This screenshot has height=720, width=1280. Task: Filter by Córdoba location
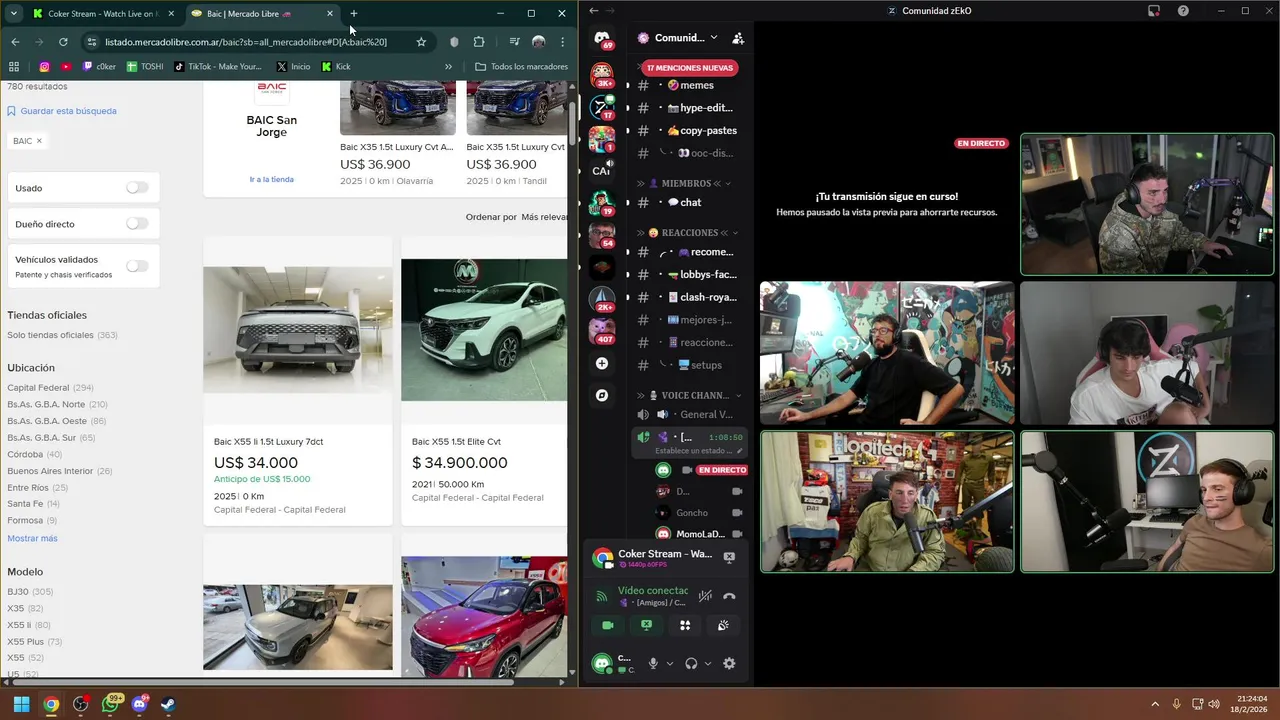25,455
